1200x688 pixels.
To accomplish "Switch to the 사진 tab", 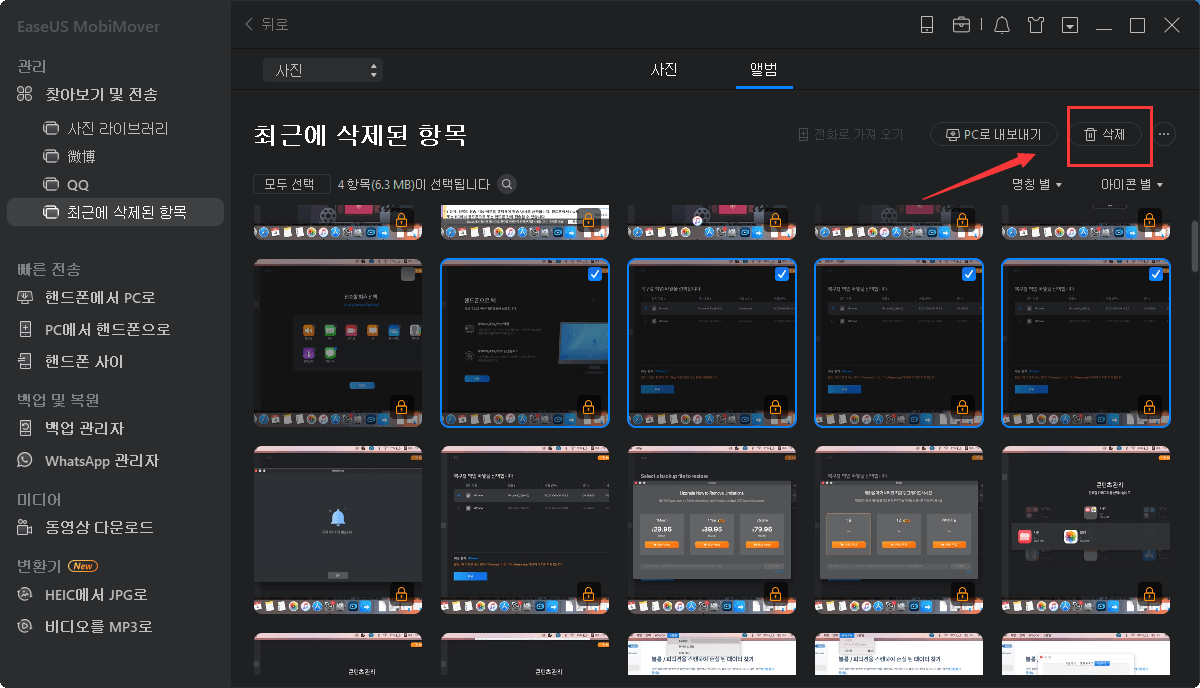I will [x=664, y=70].
